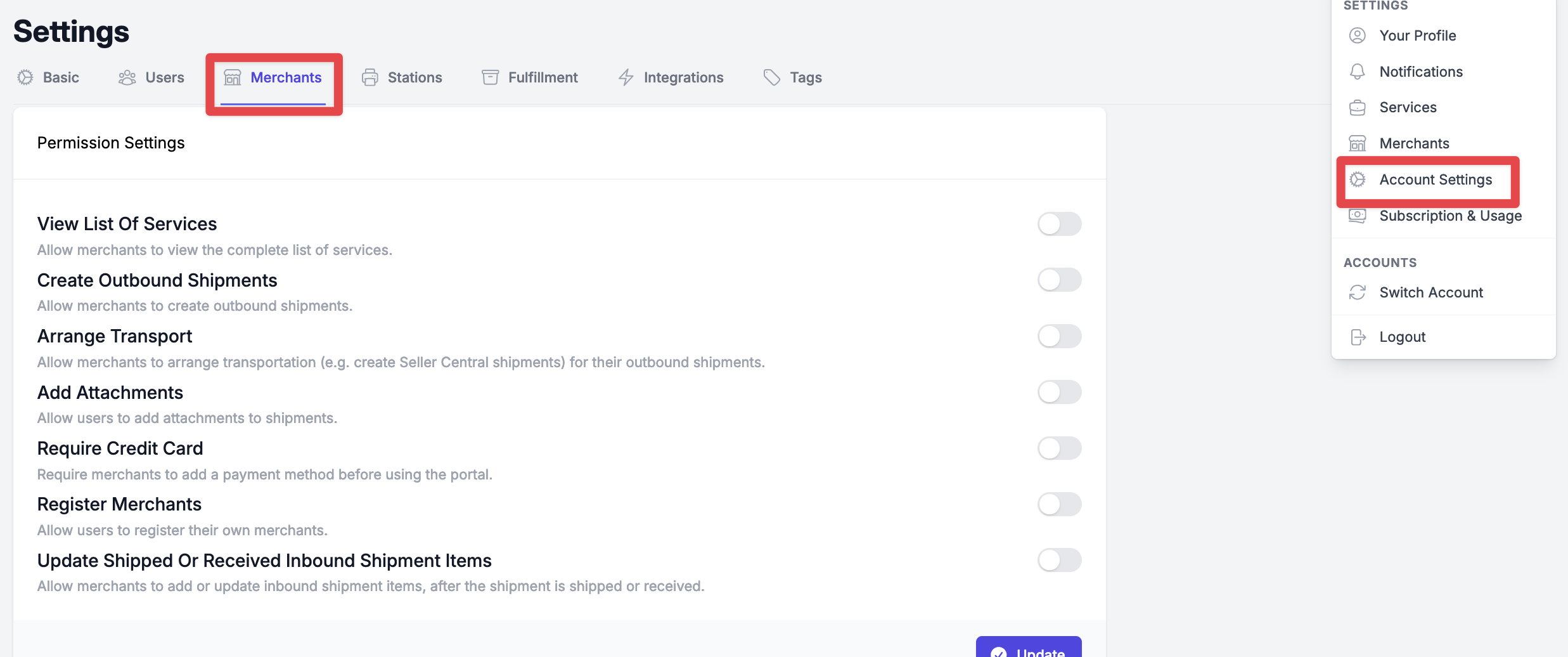This screenshot has width=1568, height=657.
Task: Click the Stations printer icon
Action: [370, 77]
